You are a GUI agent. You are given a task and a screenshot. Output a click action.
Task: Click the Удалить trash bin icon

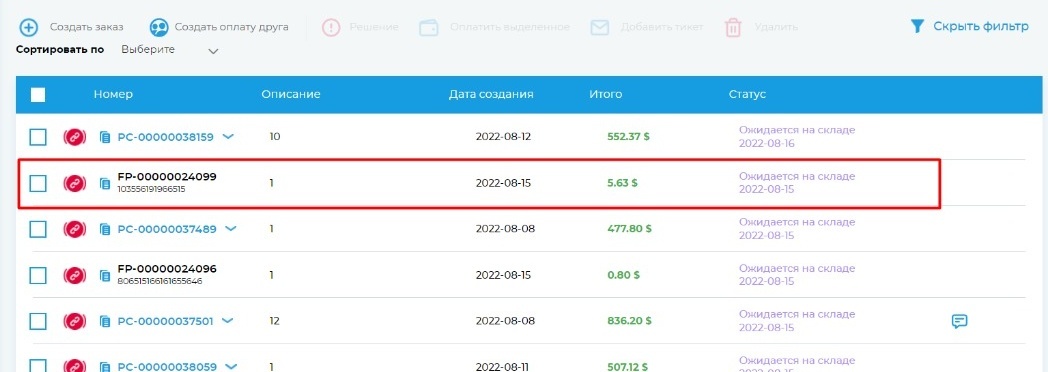click(x=734, y=27)
